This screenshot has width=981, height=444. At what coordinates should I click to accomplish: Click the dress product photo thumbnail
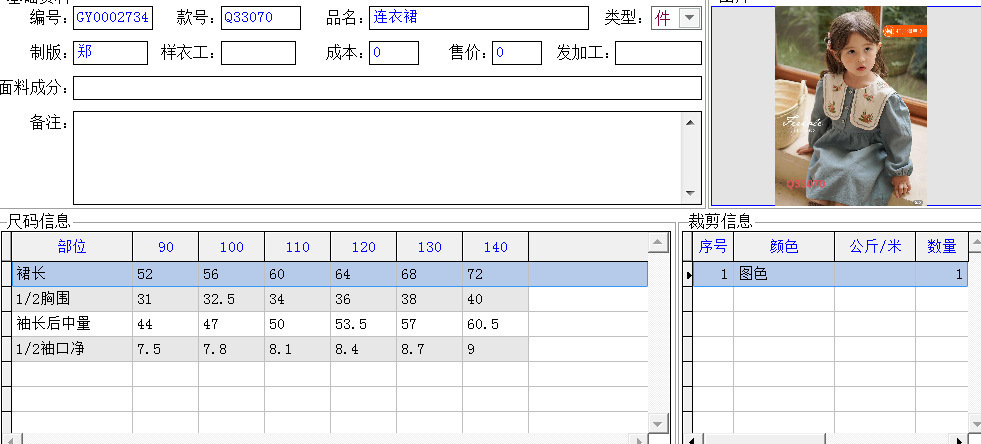pos(850,106)
